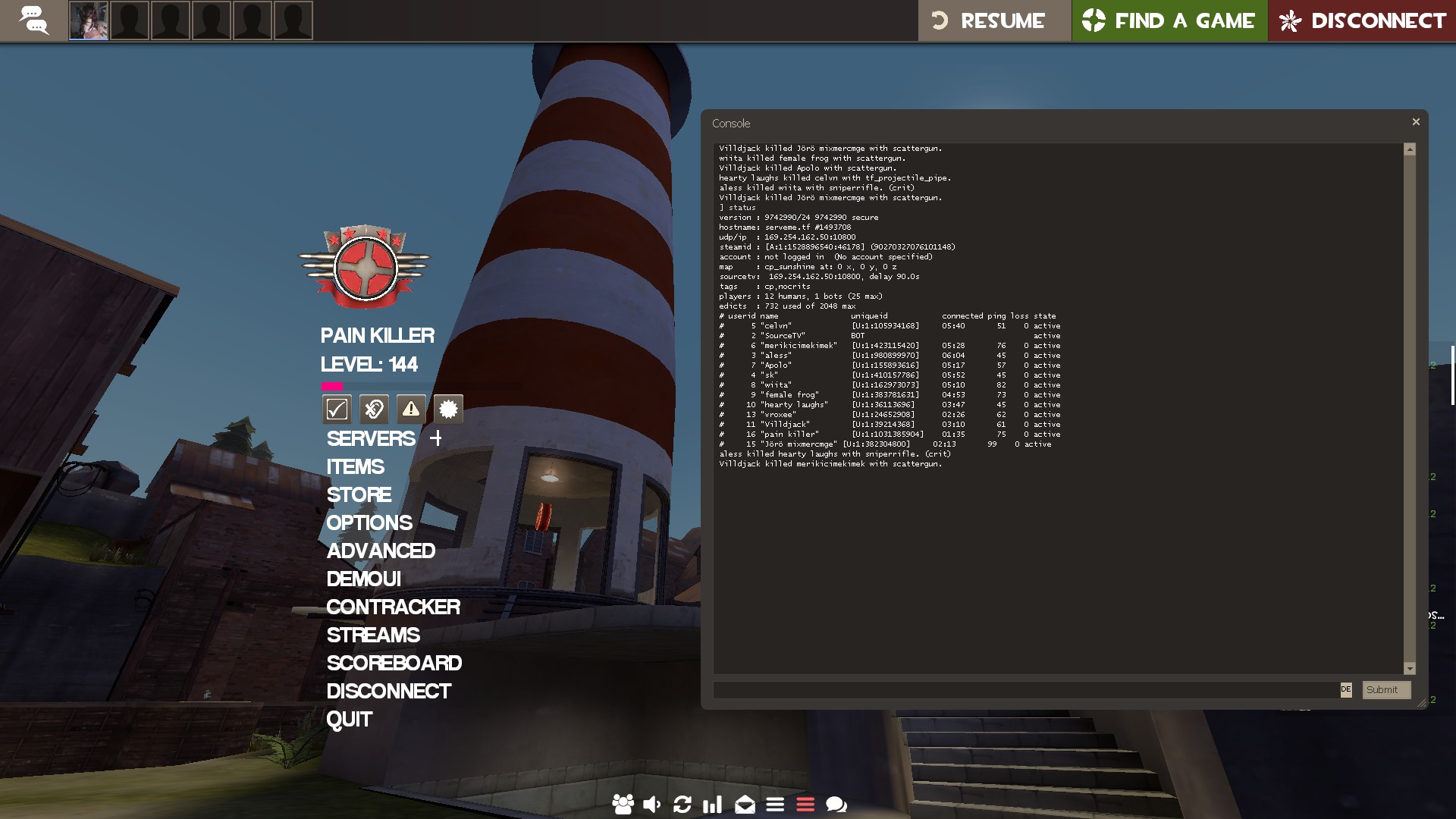Click the mute player ear button

click(374, 409)
